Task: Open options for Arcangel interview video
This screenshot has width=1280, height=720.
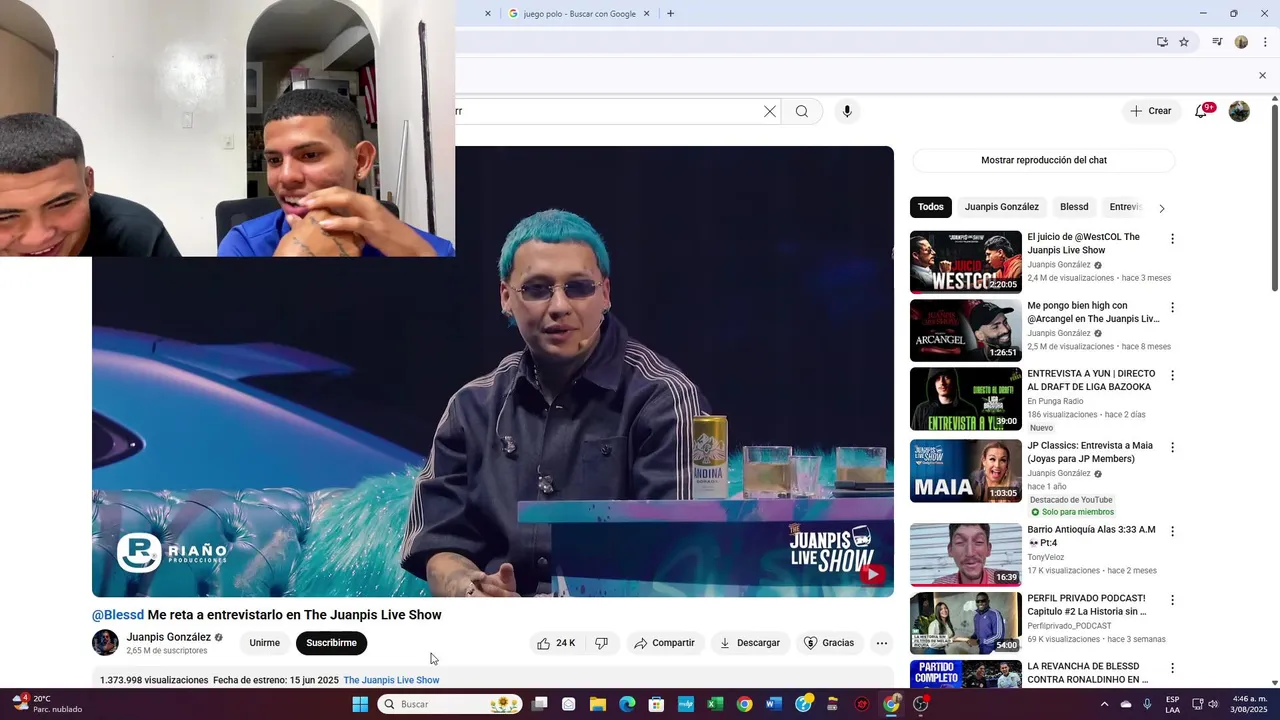Action: [x=1172, y=307]
